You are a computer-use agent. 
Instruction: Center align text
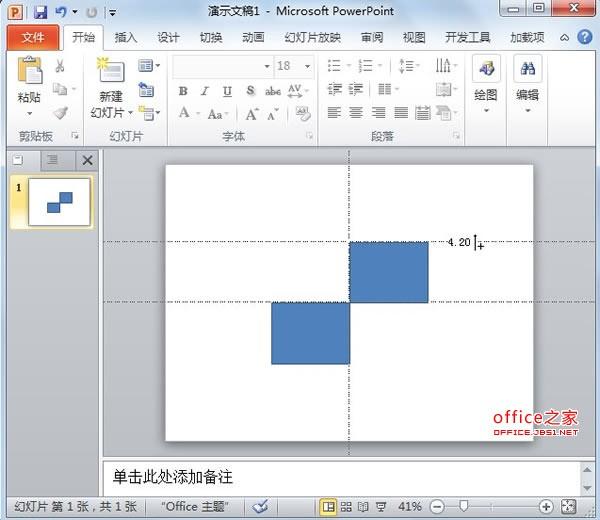coord(356,113)
